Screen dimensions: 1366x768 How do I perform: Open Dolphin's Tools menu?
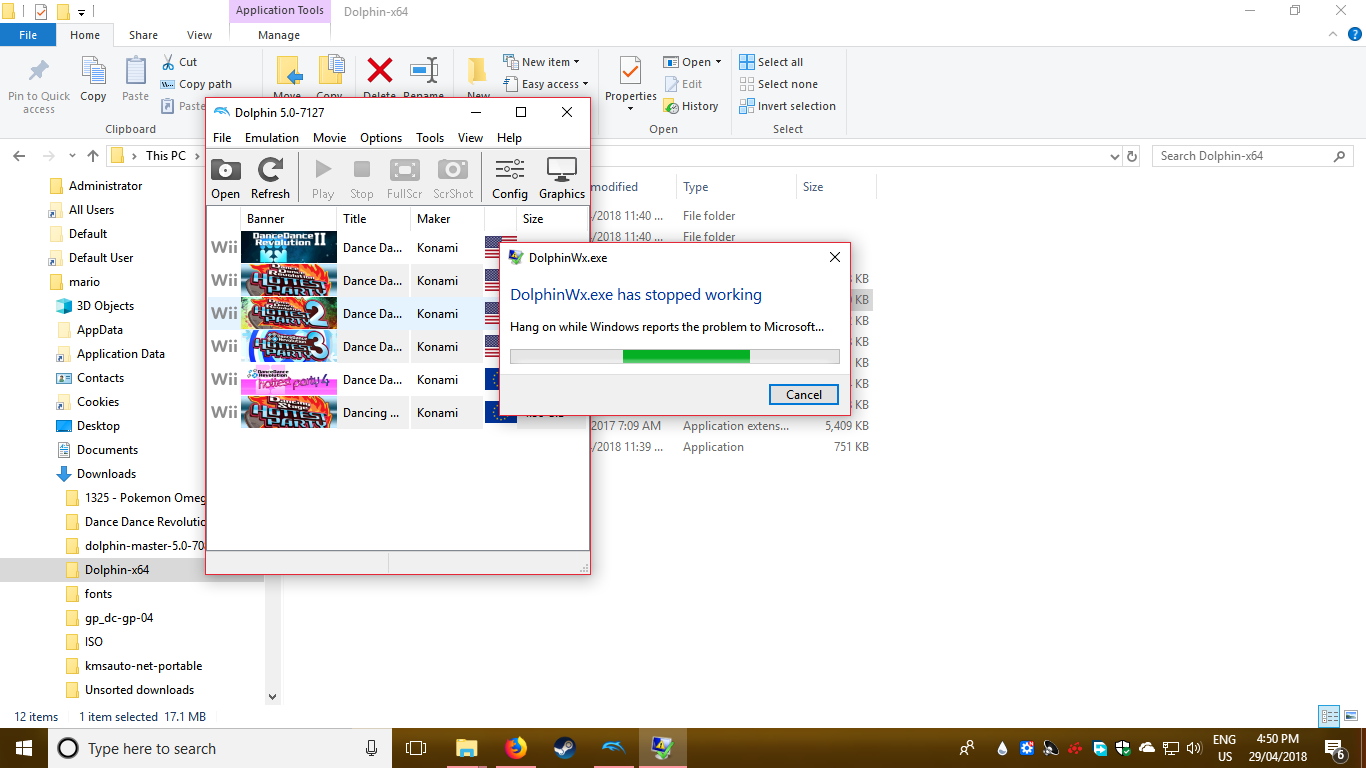coord(430,138)
